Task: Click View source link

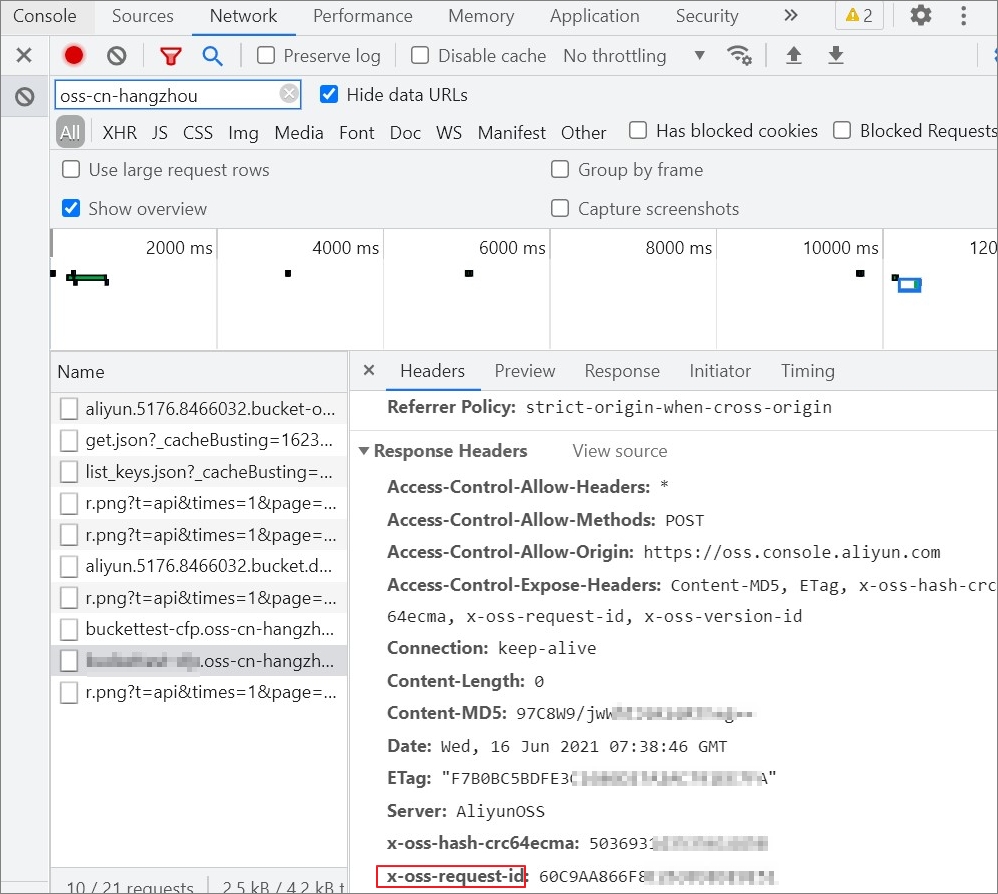Action: coord(619,451)
